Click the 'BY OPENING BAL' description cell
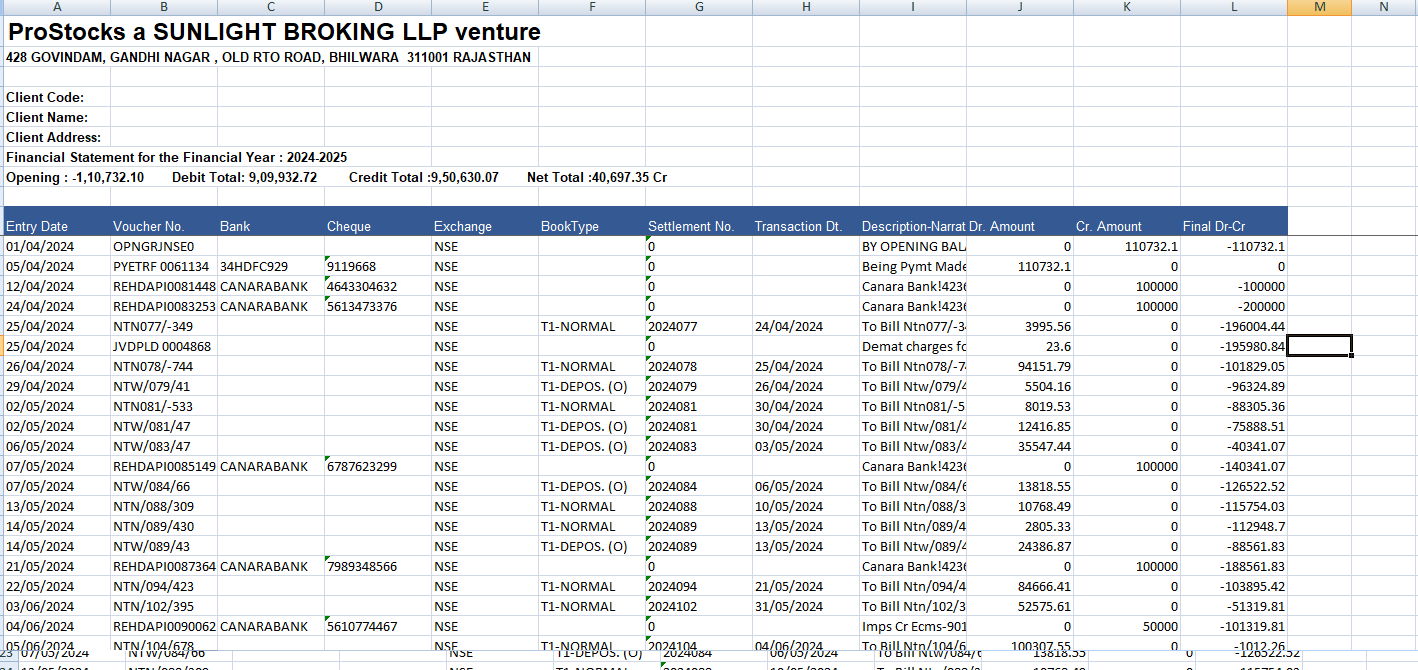The height and width of the screenshot is (670, 1418). pos(913,246)
